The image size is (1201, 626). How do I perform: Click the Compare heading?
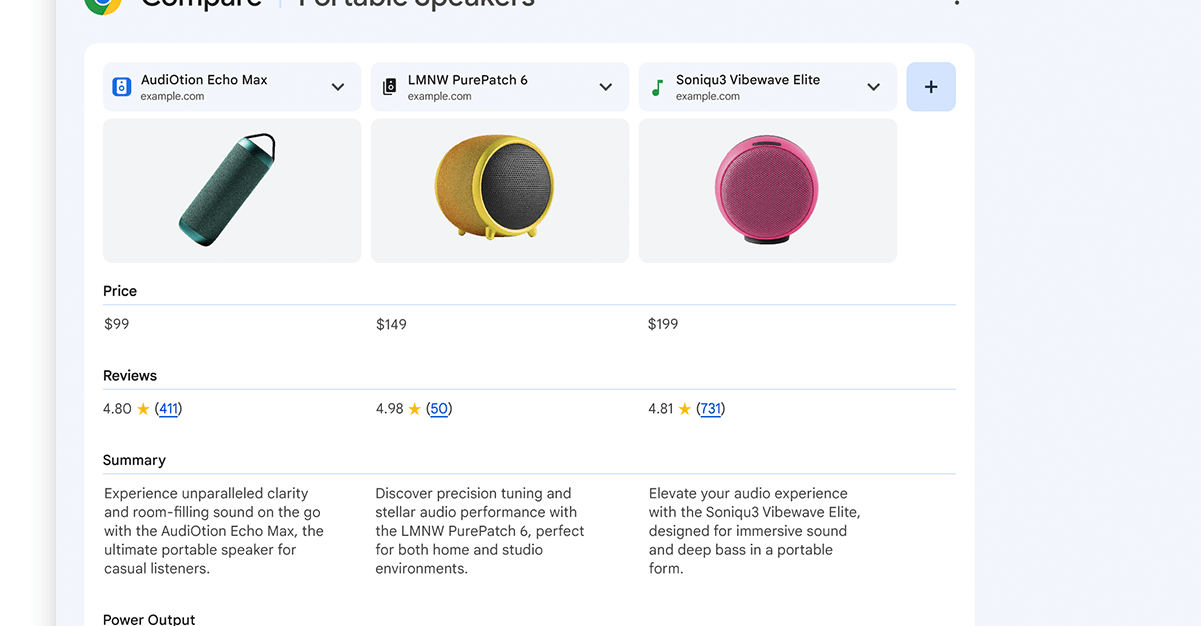201,4
